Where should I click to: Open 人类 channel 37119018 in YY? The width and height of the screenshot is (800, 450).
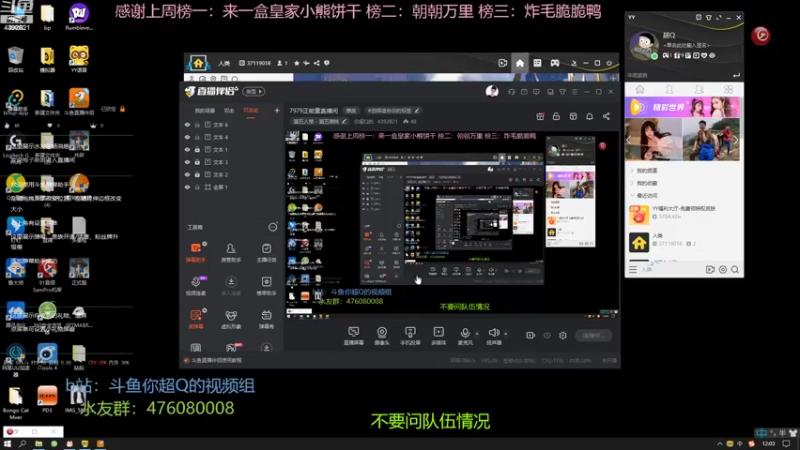pos(684,240)
